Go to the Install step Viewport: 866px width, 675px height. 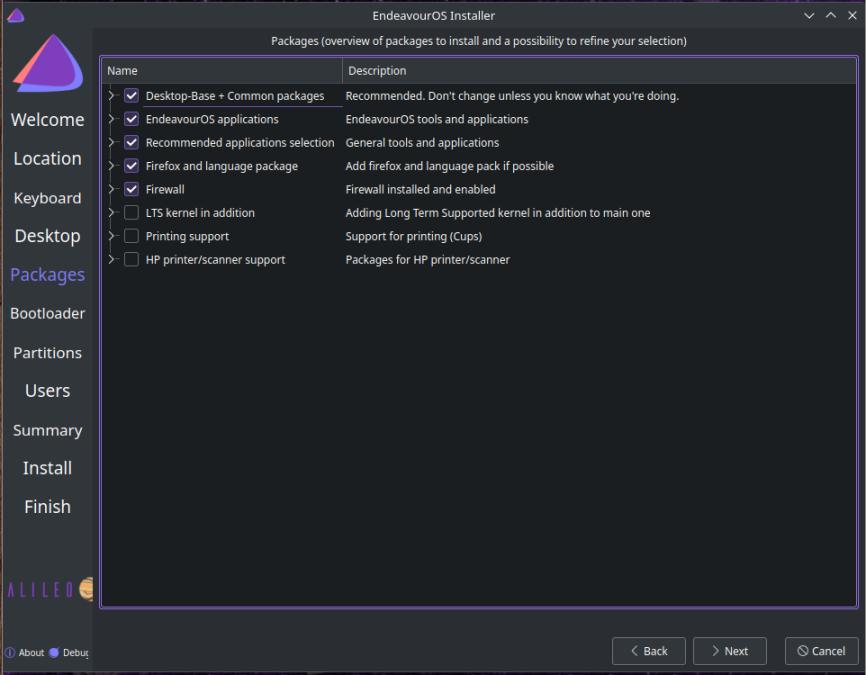(47, 468)
